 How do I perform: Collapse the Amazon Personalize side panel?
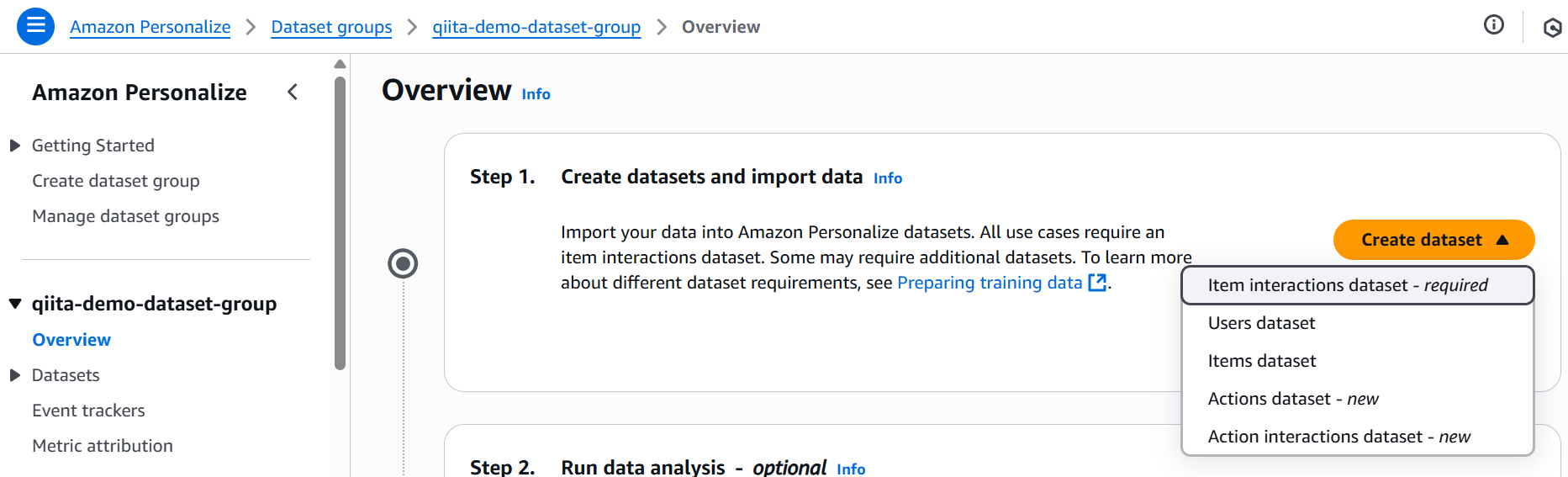[x=293, y=92]
